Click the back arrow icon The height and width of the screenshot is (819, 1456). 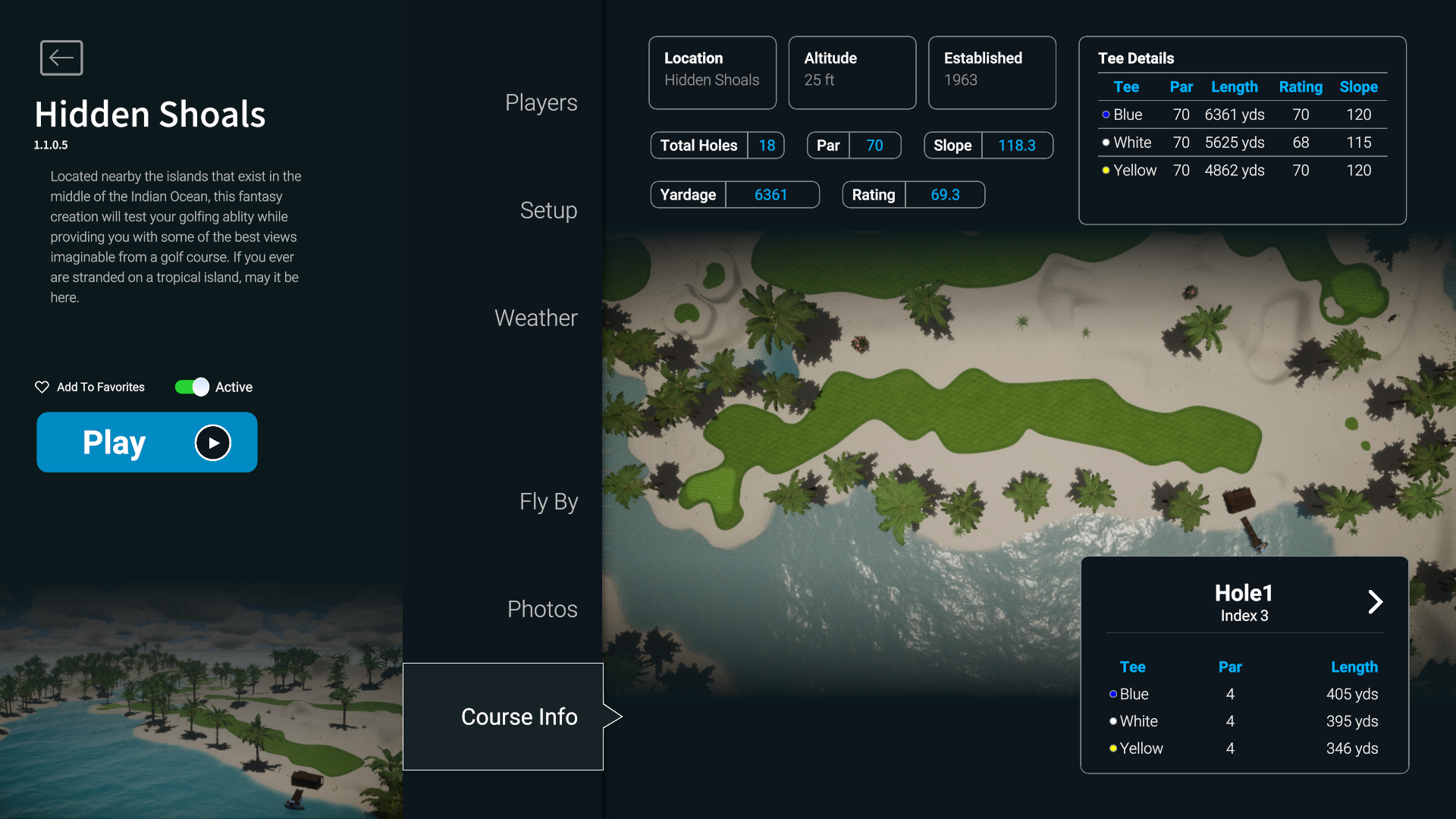pyautogui.click(x=61, y=58)
